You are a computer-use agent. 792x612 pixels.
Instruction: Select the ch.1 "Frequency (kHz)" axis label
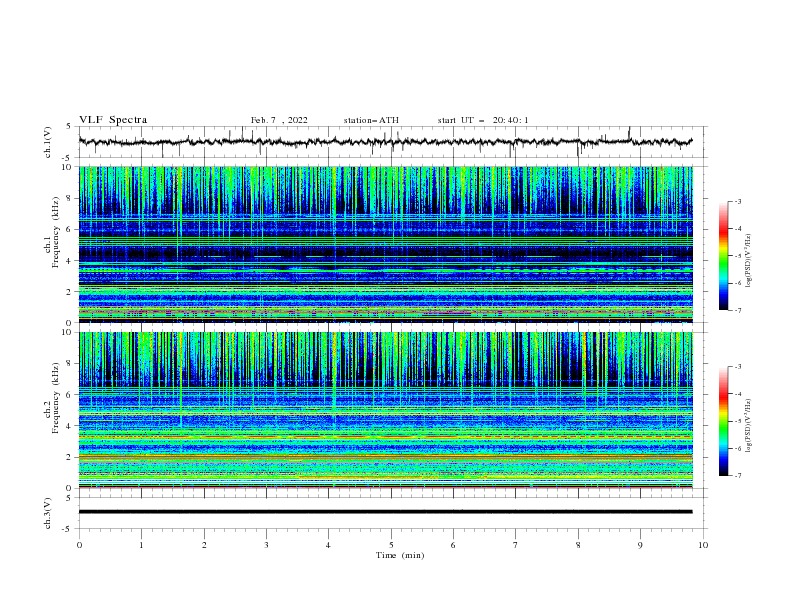(x=56, y=232)
